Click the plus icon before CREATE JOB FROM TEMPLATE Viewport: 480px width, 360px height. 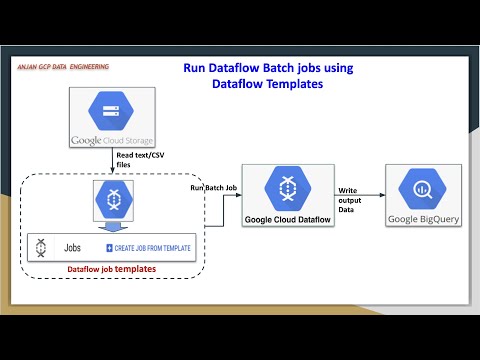point(109,248)
